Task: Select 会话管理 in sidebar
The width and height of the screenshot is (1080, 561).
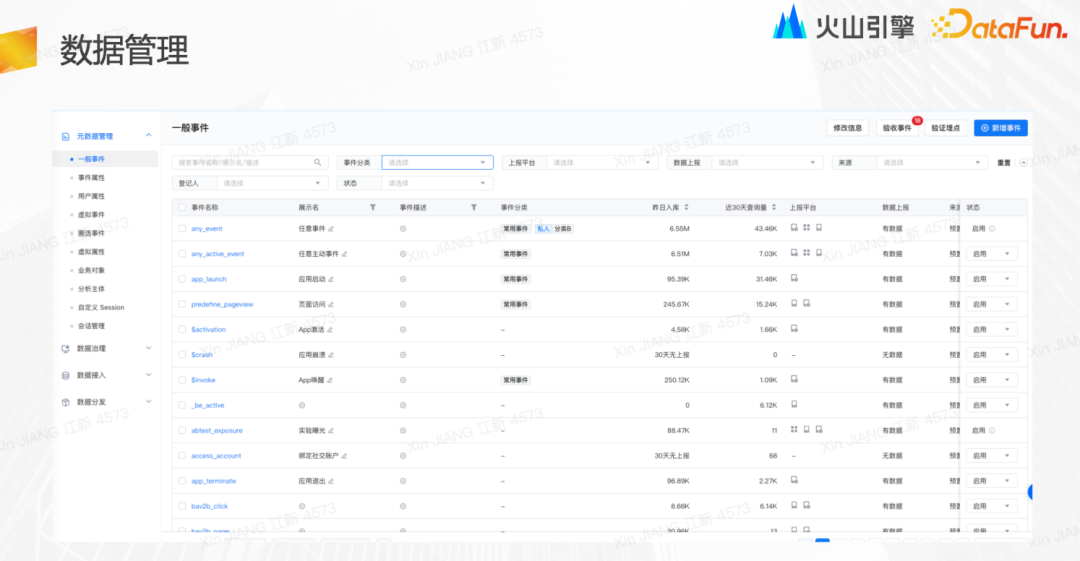Action: click(92, 327)
